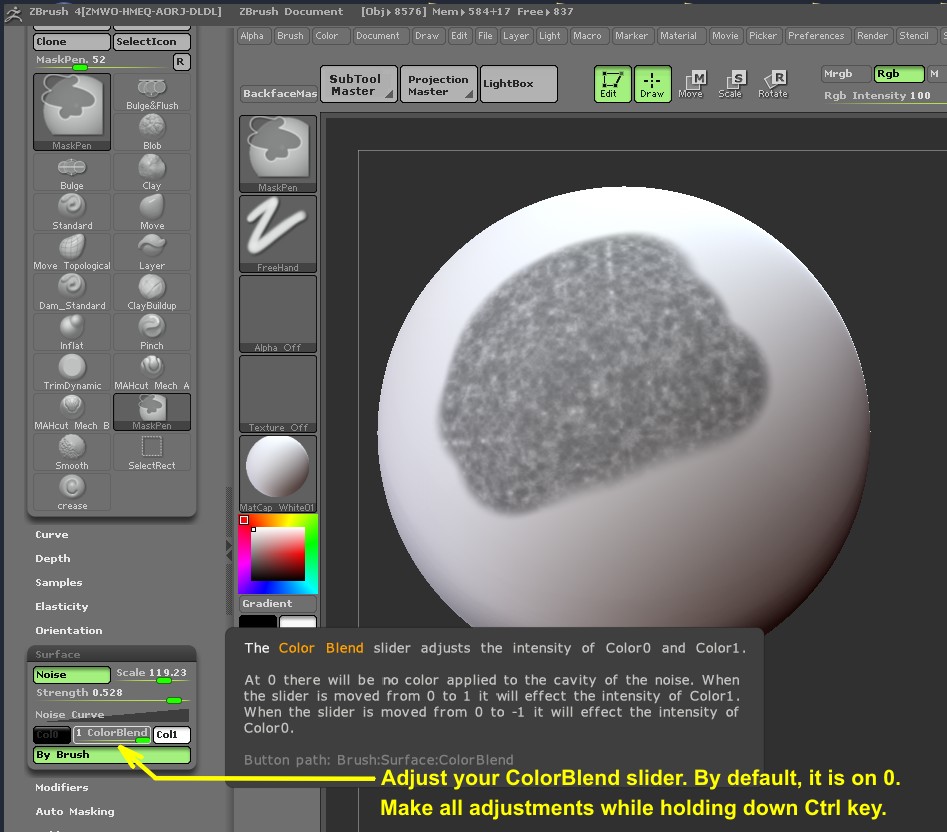Screen dimensions: 947x832
Task: Select the Dam_Standard brush
Action: coord(72,292)
